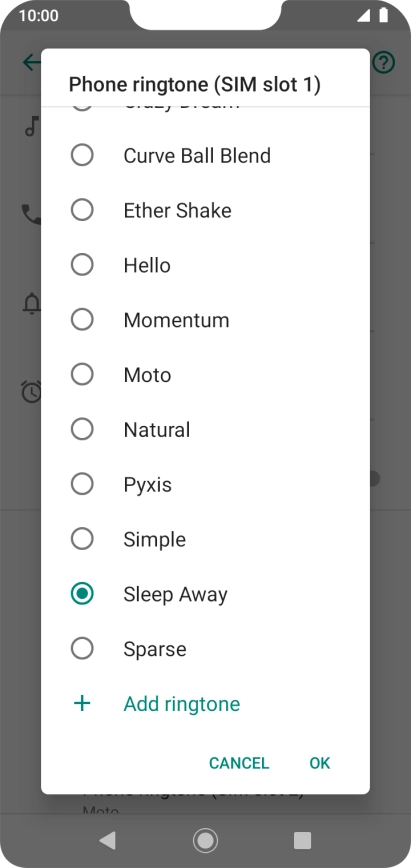The width and height of the screenshot is (411, 868).
Task: Tap the alarm clock icon behind the dialog
Action: click(32, 391)
